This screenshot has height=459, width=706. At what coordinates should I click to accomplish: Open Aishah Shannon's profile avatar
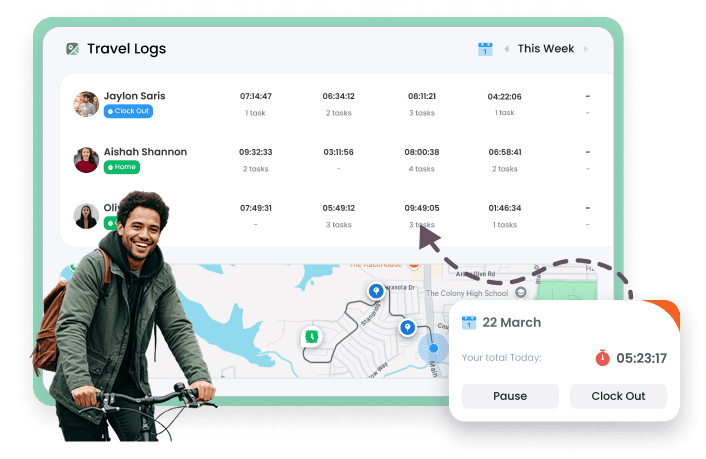click(86, 160)
